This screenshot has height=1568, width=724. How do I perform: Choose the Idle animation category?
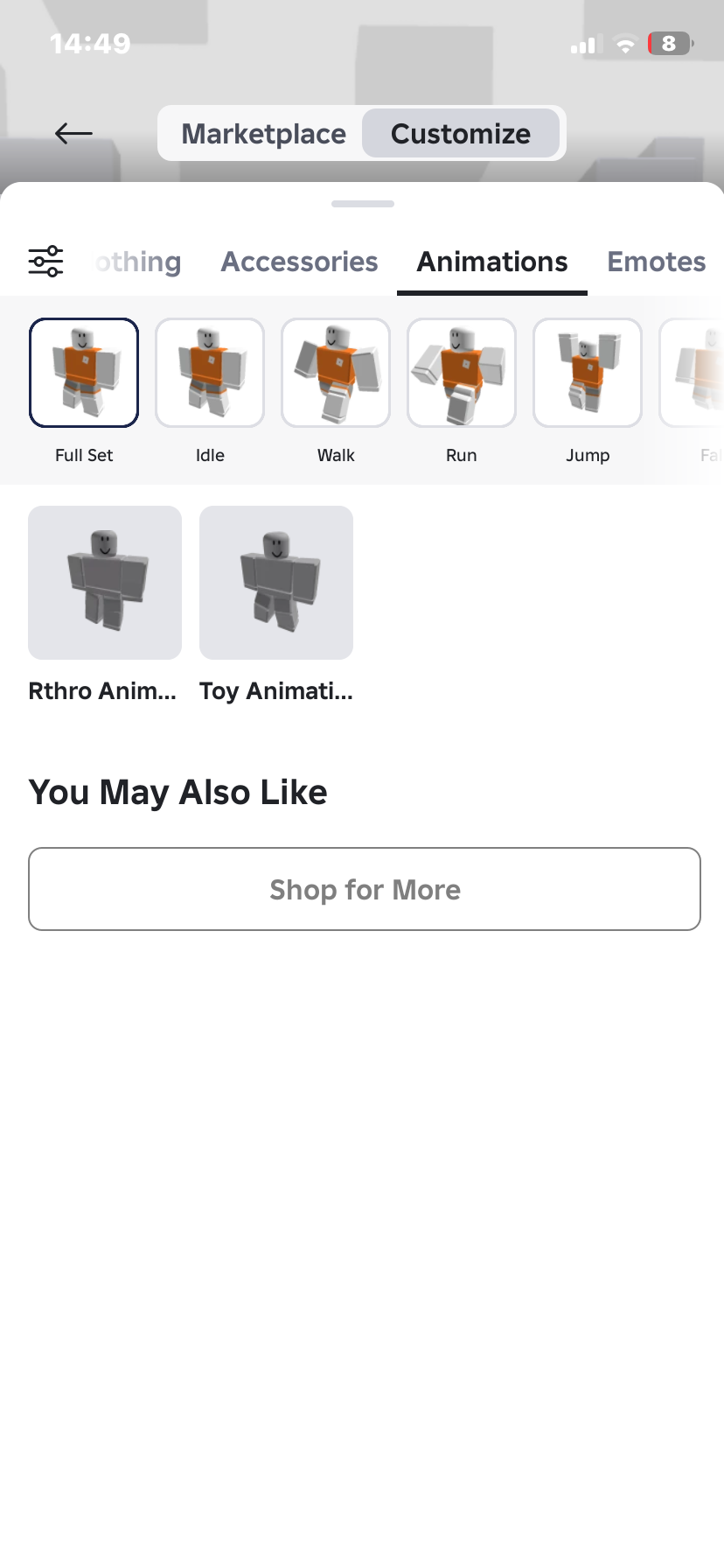[x=210, y=373]
